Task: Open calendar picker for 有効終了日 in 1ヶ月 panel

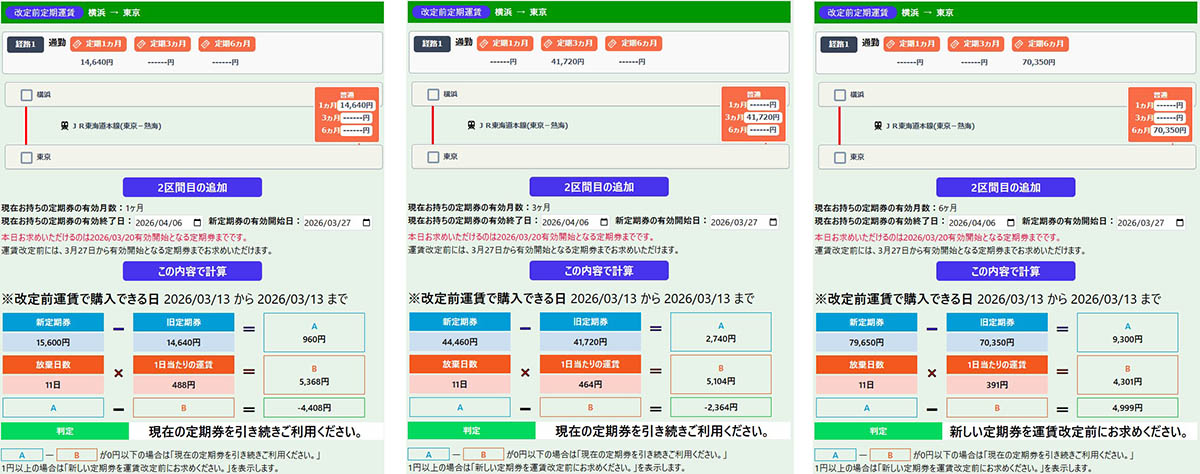Action: [x=195, y=222]
